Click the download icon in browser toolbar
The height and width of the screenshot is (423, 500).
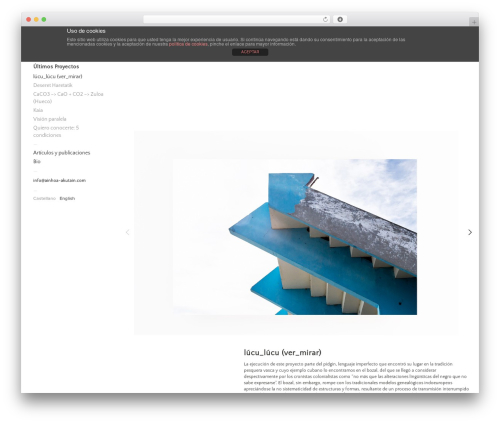(340, 19)
